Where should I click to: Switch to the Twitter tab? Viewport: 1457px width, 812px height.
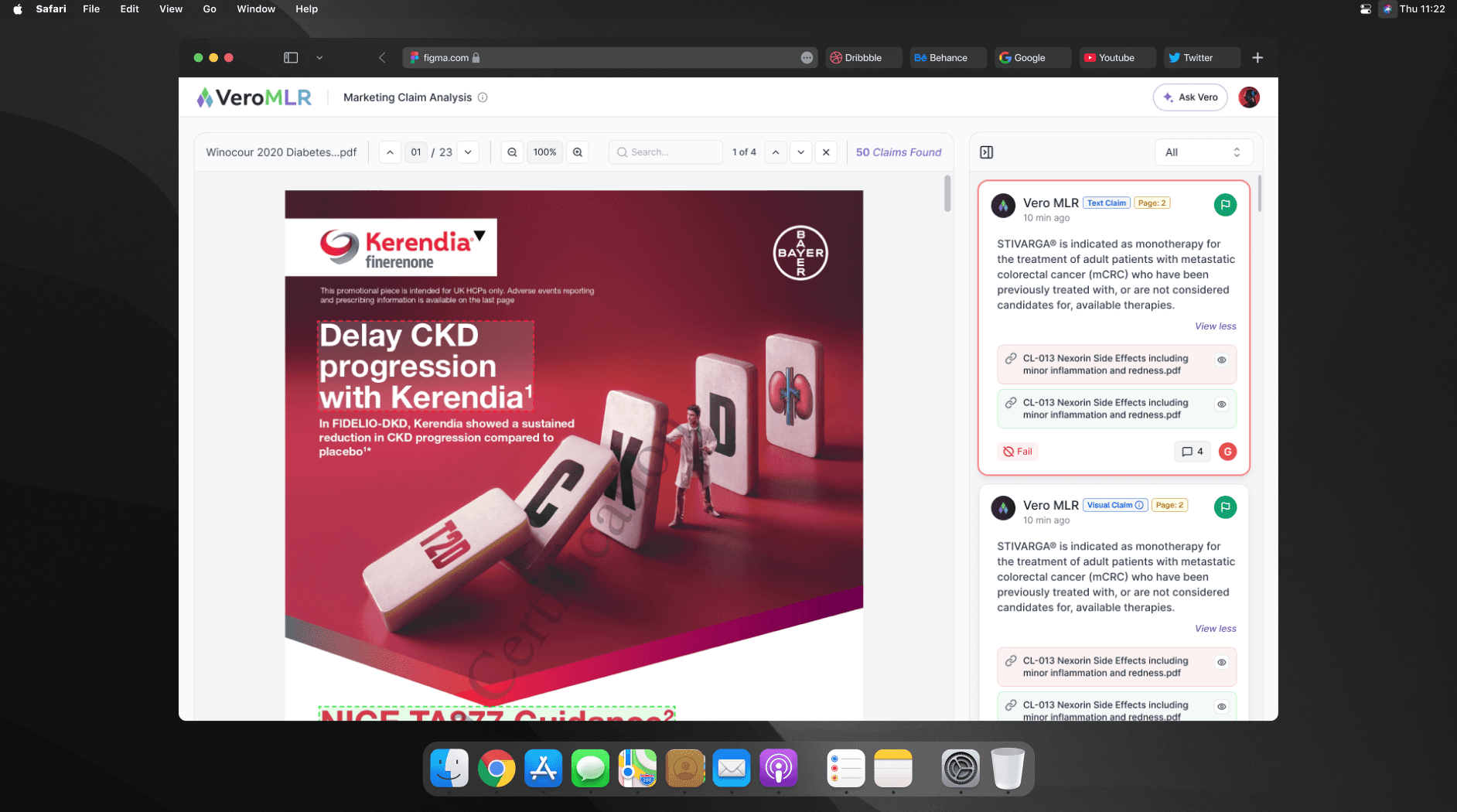coord(1202,58)
